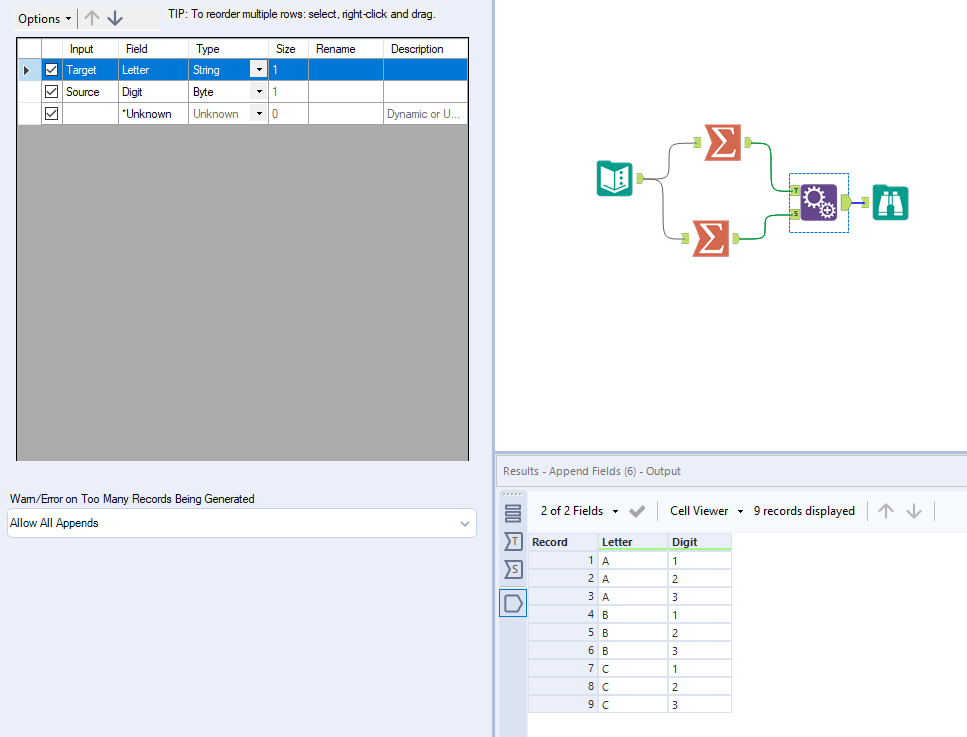This screenshot has width=967, height=737.
Task: Open the Cell Viewer menu
Action: pos(704,511)
